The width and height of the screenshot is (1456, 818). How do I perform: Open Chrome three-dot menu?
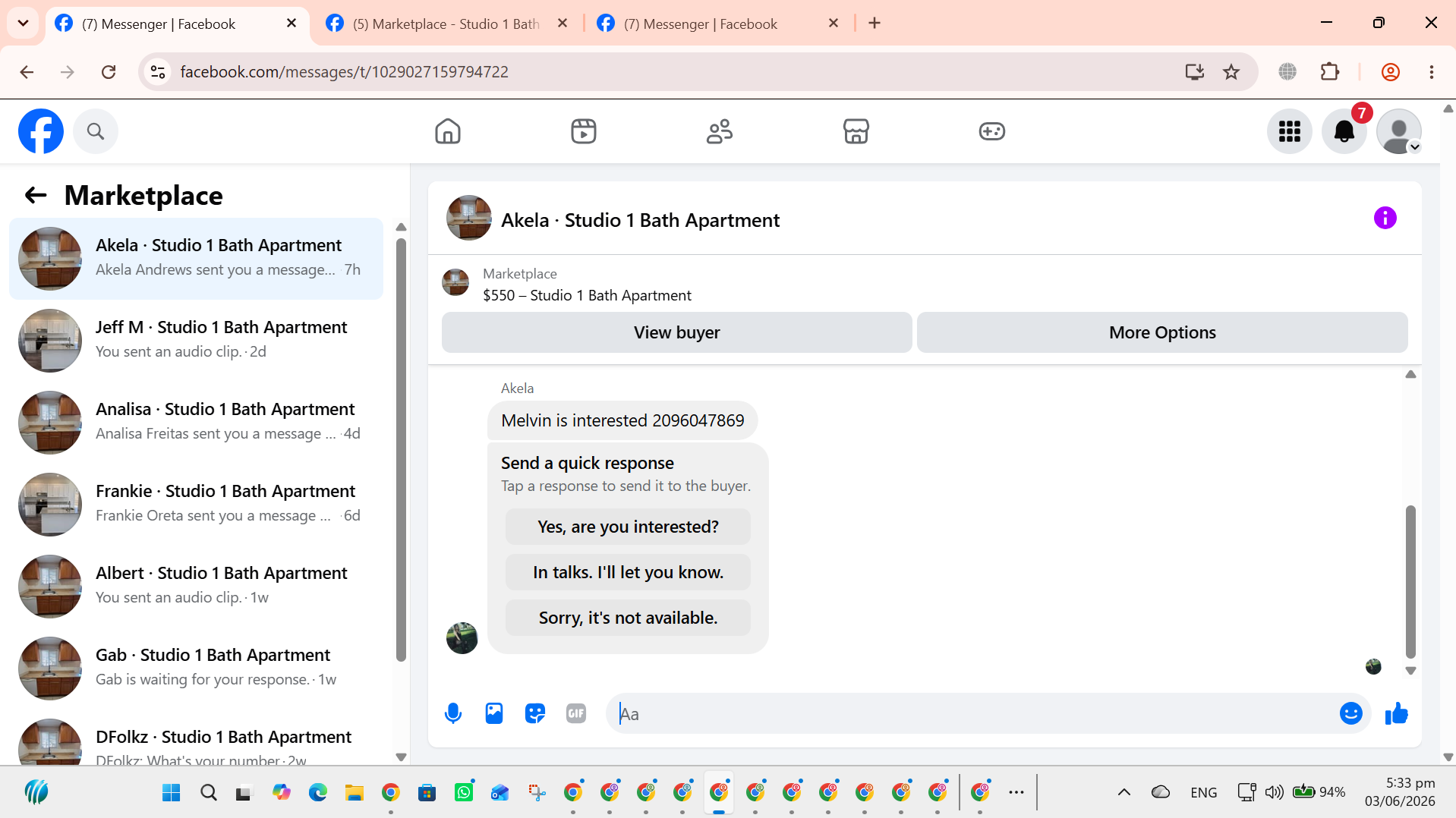[1432, 72]
